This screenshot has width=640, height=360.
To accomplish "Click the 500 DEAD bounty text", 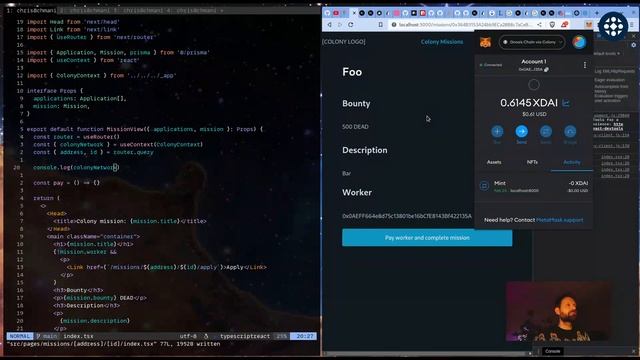I will 355,127.
